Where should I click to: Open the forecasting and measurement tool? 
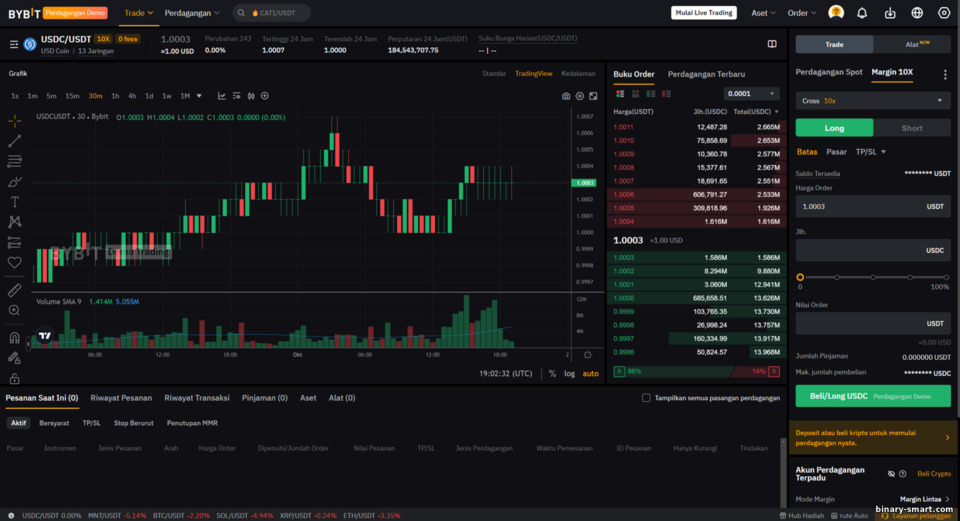pyautogui.click(x=15, y=242)
